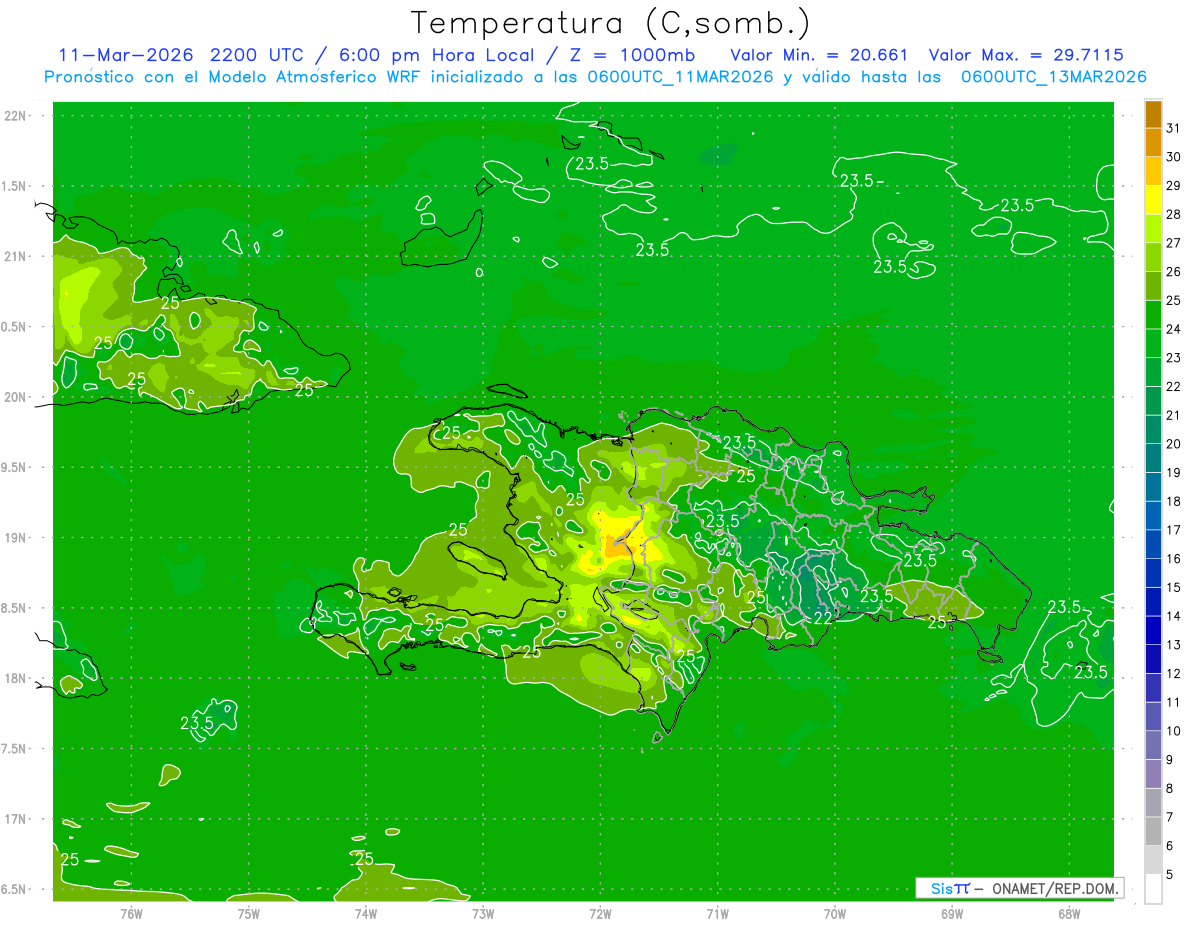Image resolution: width=1200 pixels, height=927 pixels.
Task: Click the "17N" latitude axis label
Action: click(15, 818)
